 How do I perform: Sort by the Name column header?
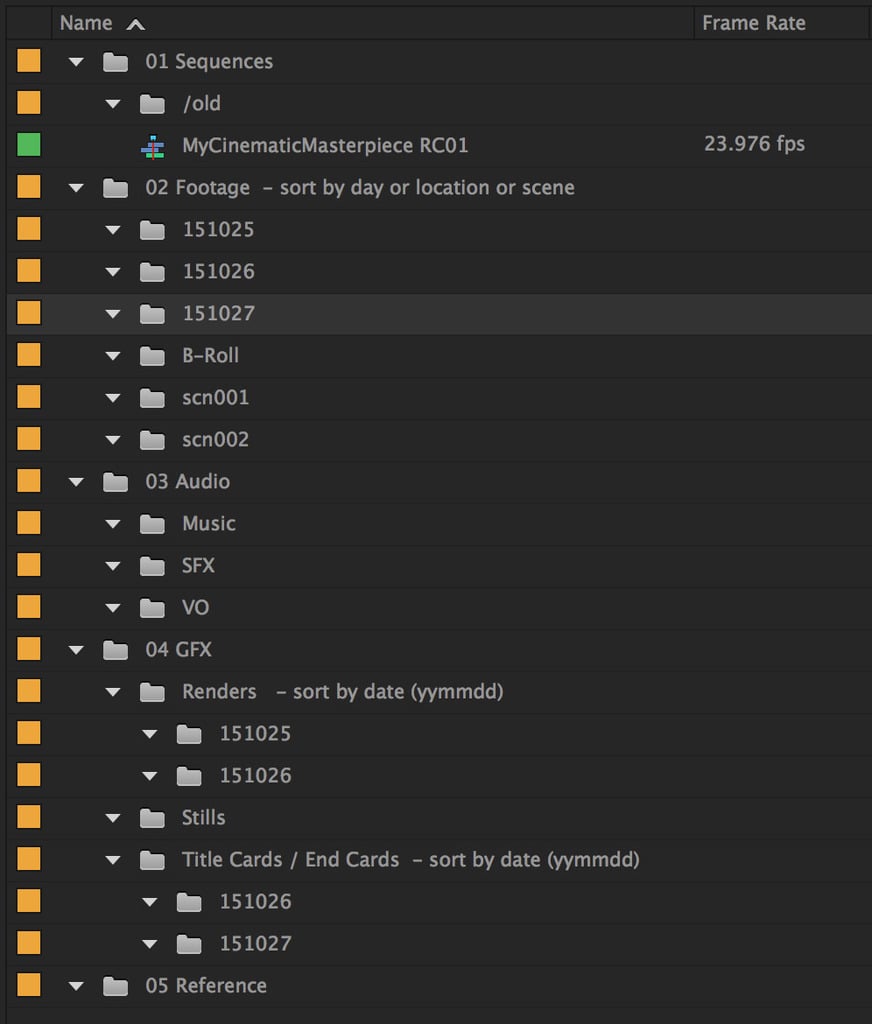86,23
